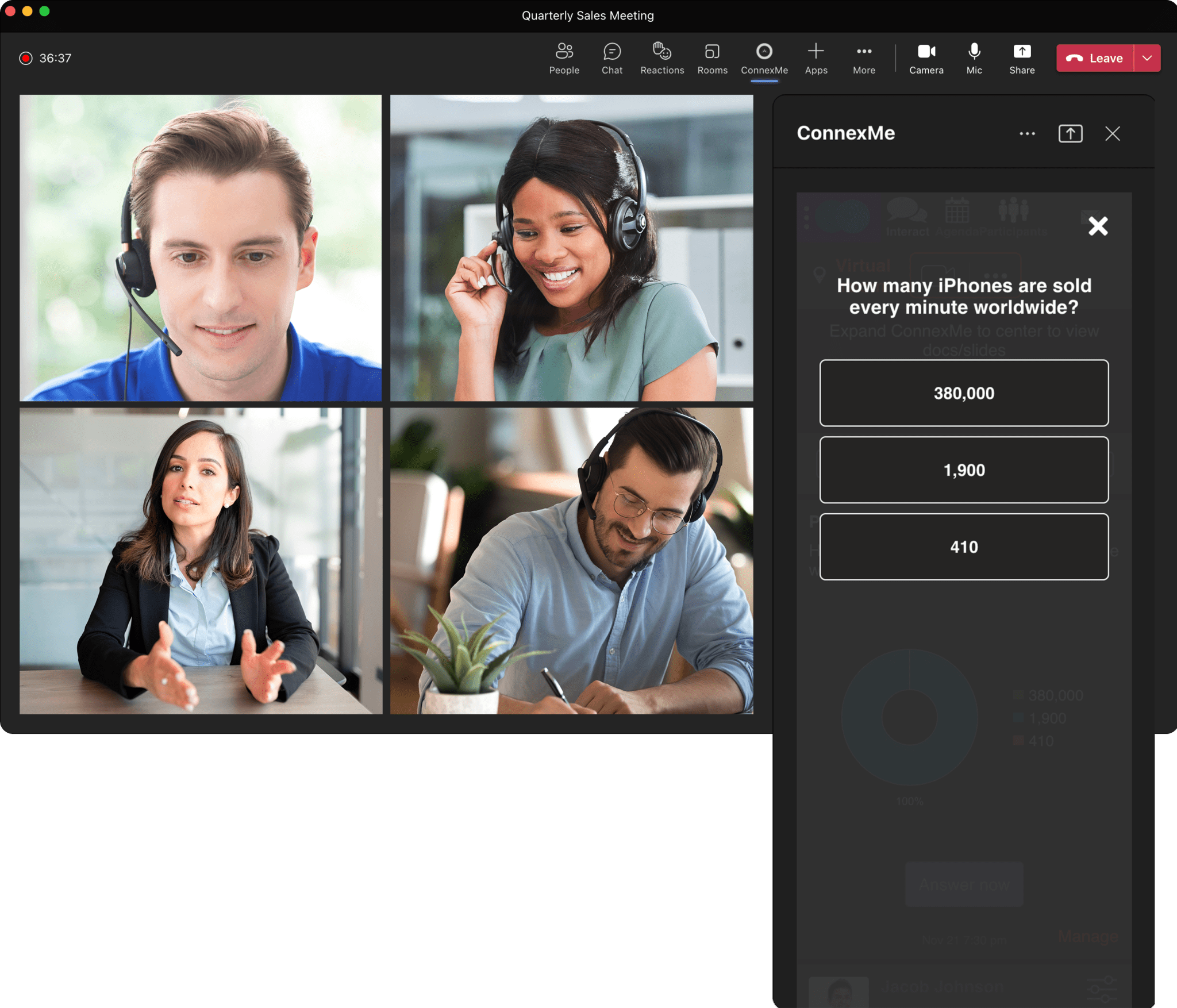The width and height of the screenshot is (1177, 1008).
Task: Click the Answer now button
Action: click(964, 884)
